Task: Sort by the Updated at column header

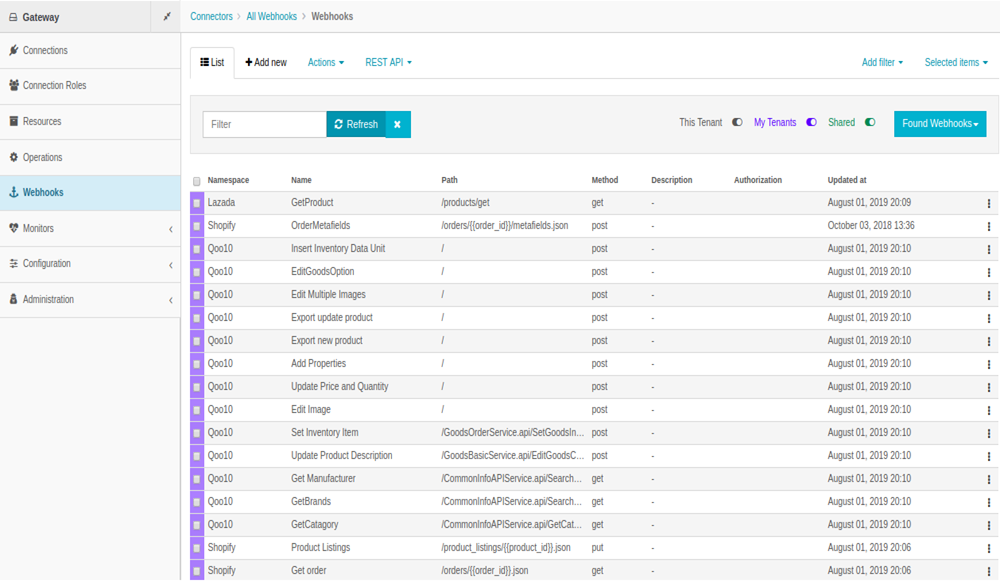Action: click(847, 180)
